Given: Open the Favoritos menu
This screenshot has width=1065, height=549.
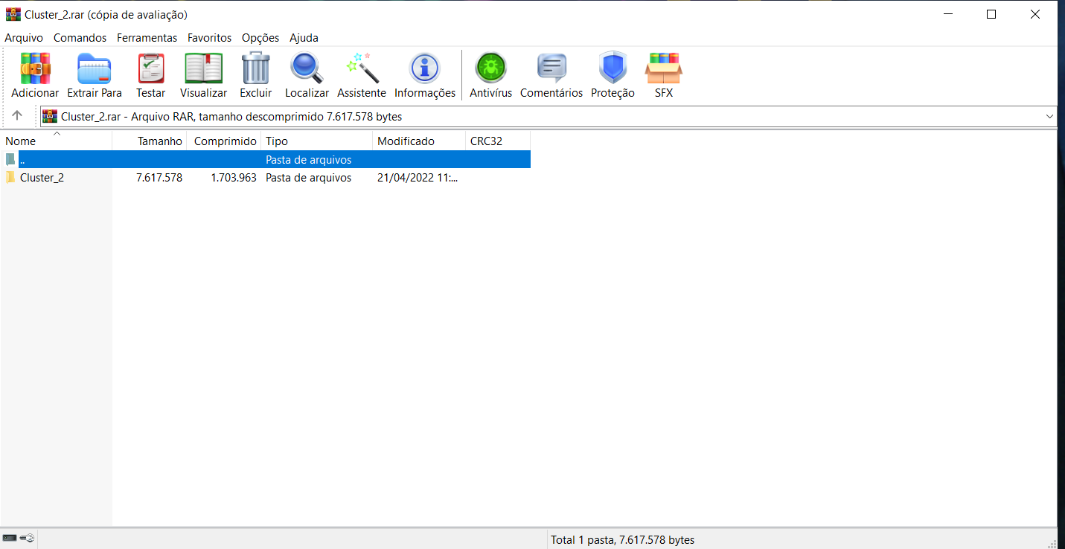Looking at the screenshot, I should pos(209,38).
